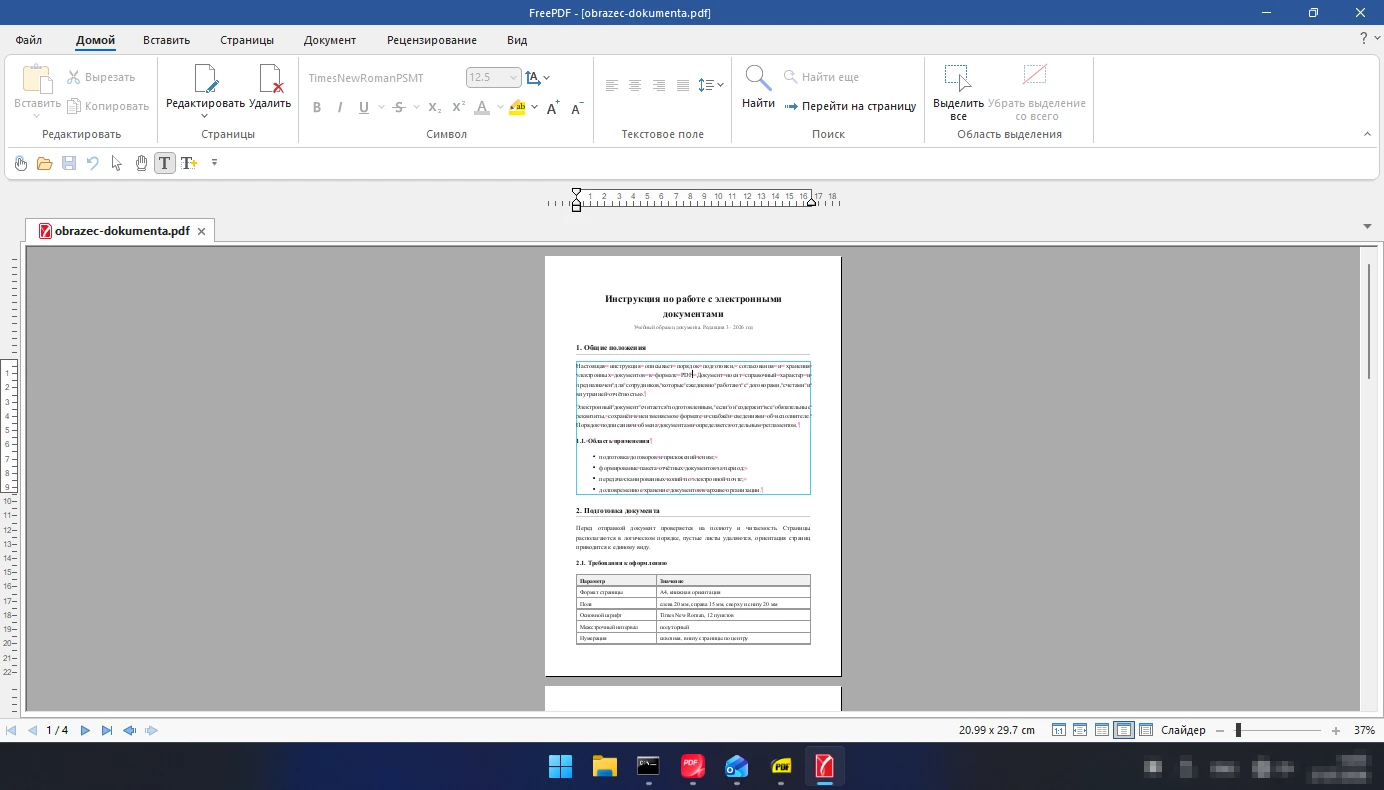The image size is (1384, 790).
Task: Expand the character spacing dropdown arrow
Action: click(546, 78)
